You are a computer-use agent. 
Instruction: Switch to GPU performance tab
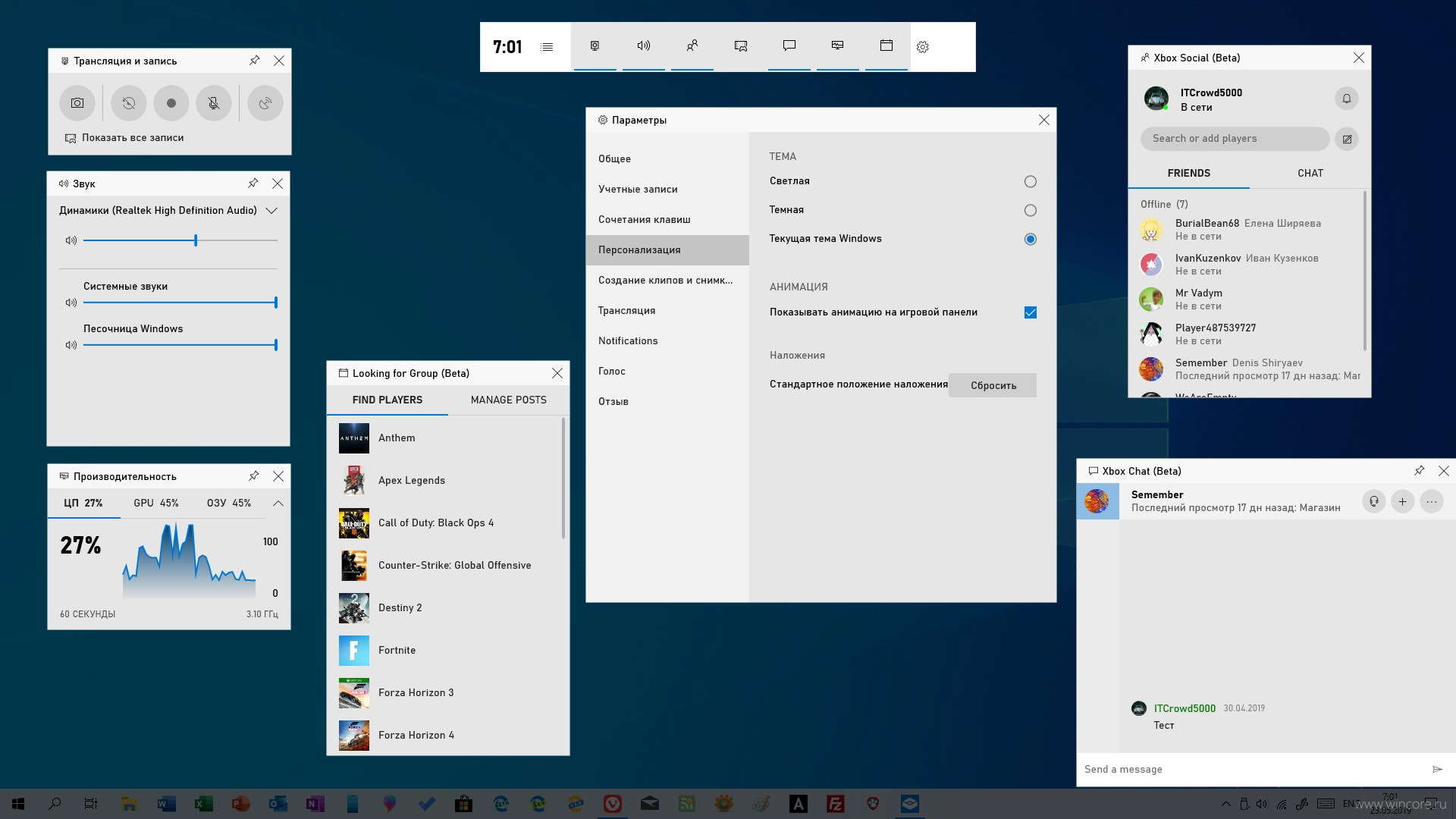pyautogui.click(x=156, y=503)
